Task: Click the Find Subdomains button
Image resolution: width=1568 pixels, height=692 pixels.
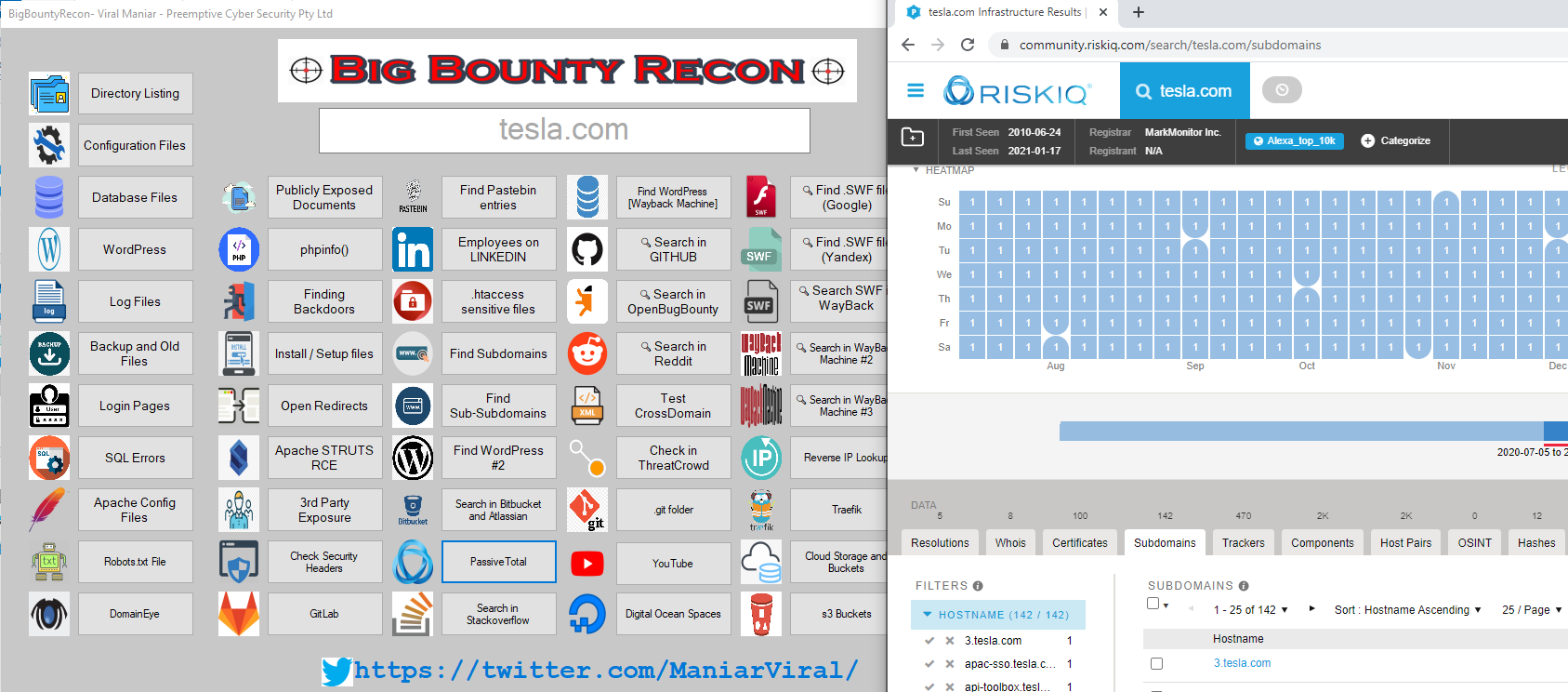Action: tap(498, 353)
